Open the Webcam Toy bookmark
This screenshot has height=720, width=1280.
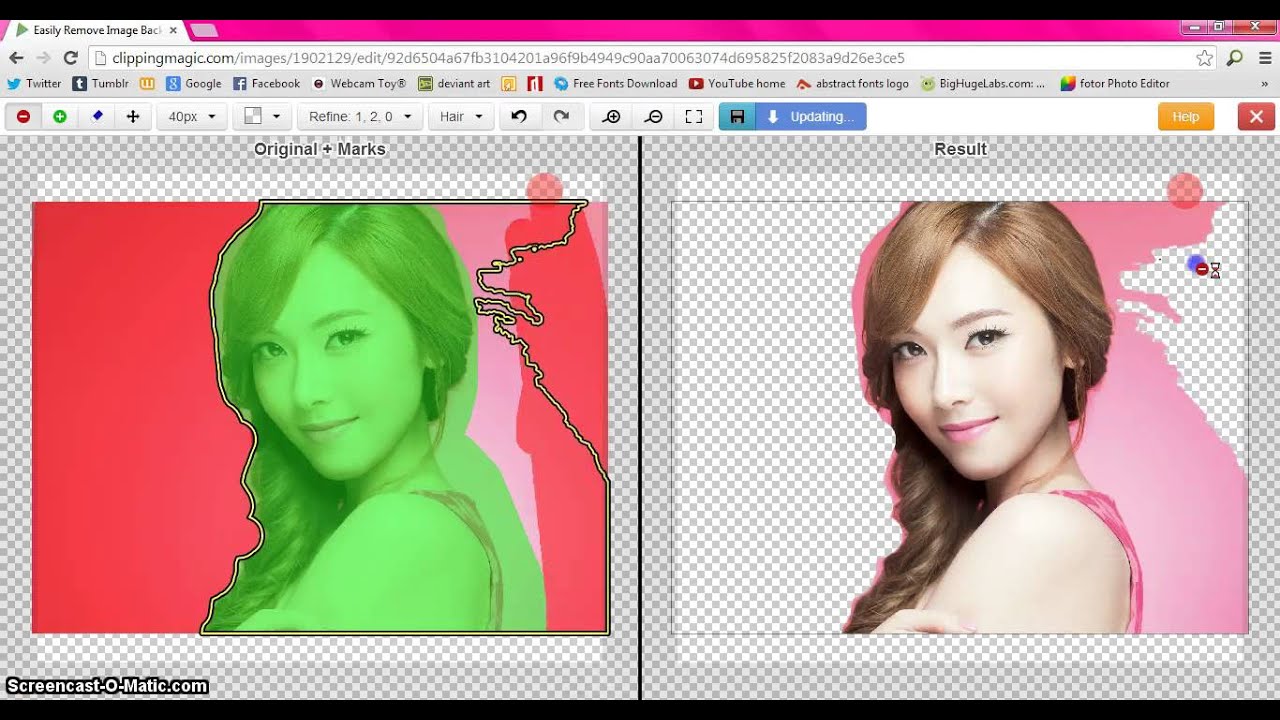[x=360, y=84]
